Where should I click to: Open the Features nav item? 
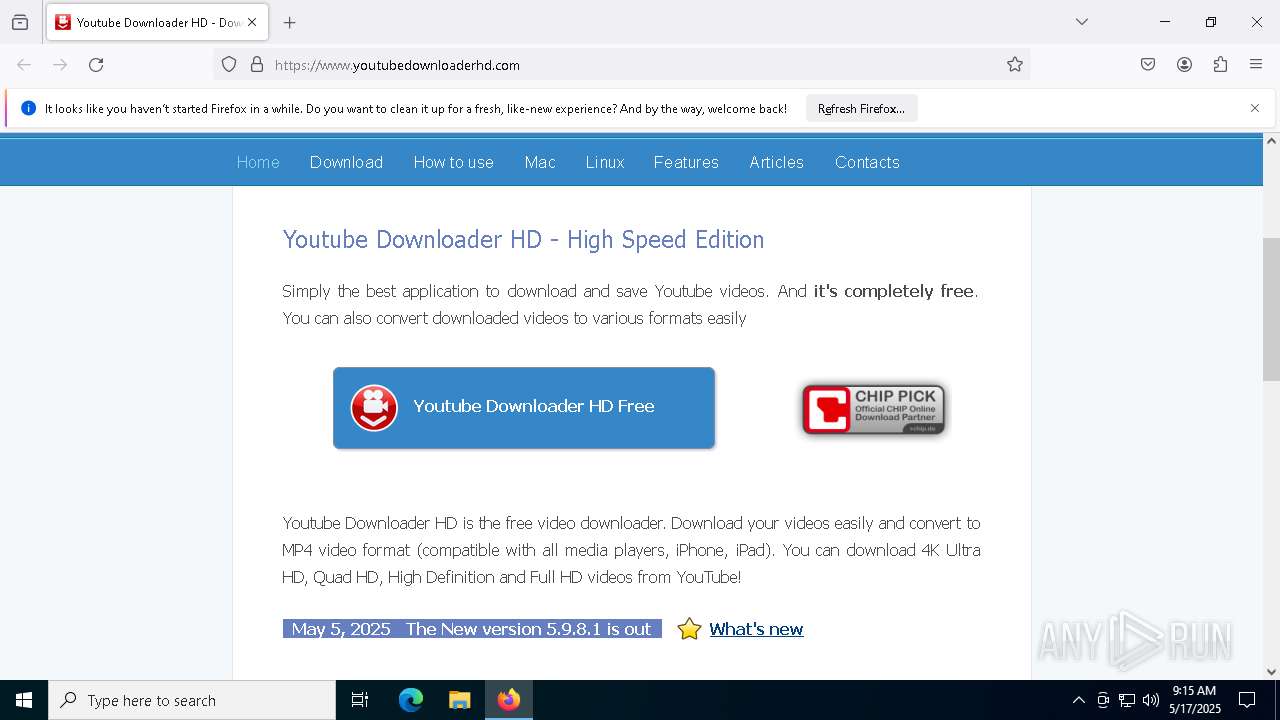pyautogui.click(x=686, y=162)
